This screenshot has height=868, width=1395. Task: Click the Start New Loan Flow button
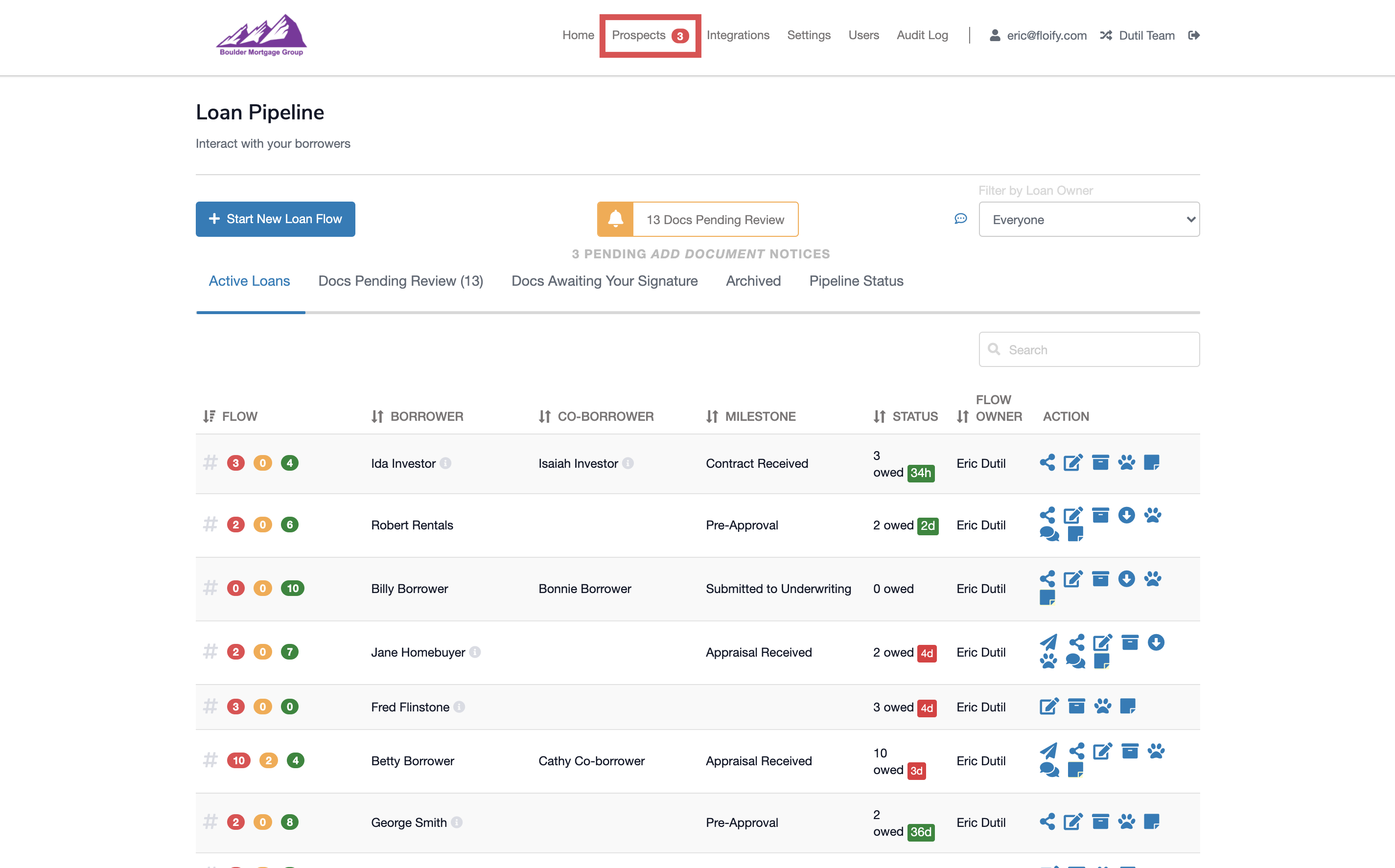point(275,219)
